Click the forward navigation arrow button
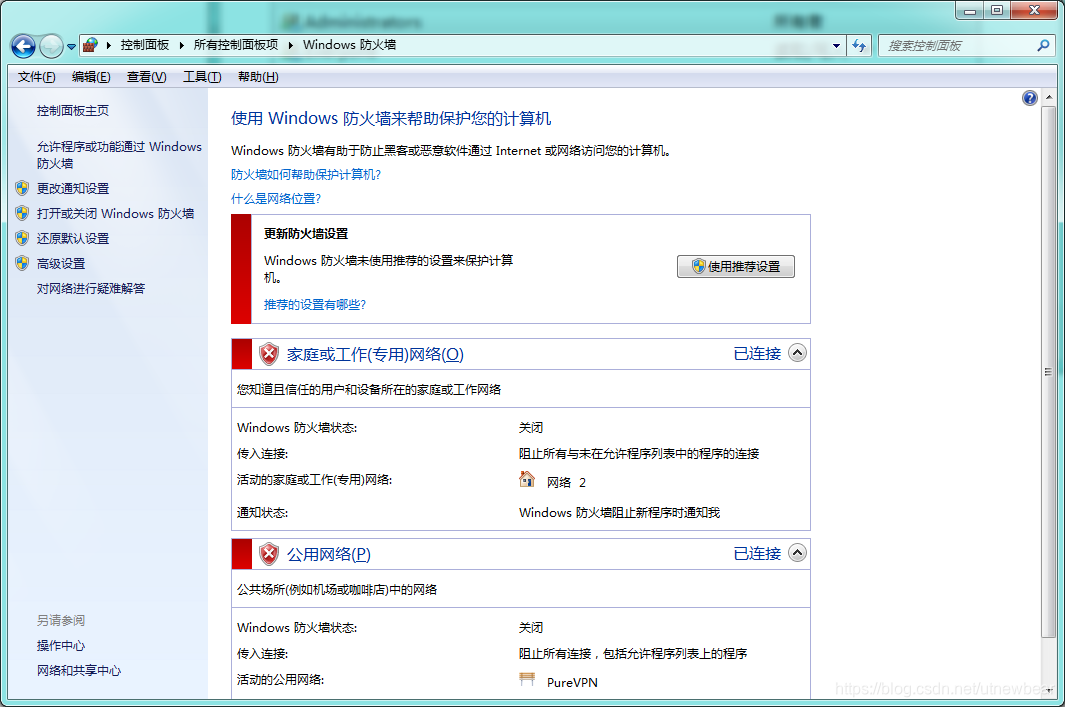This screenshot has width=1065, height=707. [x=51, y=46]
